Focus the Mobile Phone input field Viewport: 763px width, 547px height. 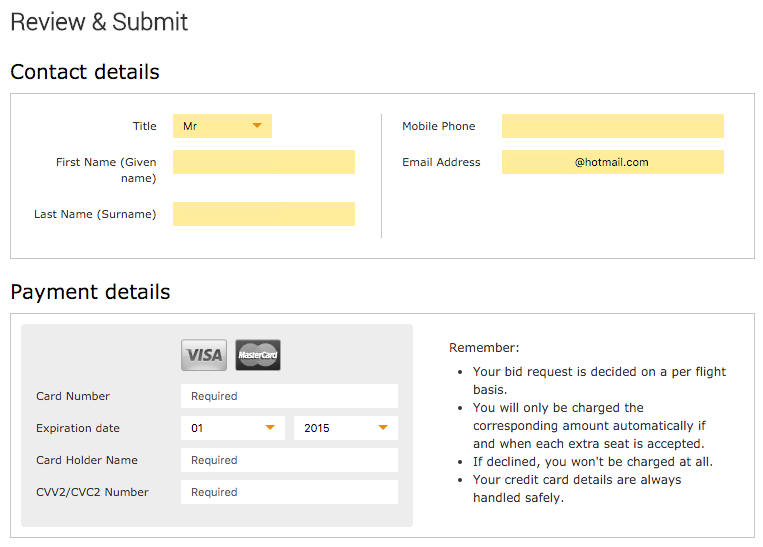613,126
